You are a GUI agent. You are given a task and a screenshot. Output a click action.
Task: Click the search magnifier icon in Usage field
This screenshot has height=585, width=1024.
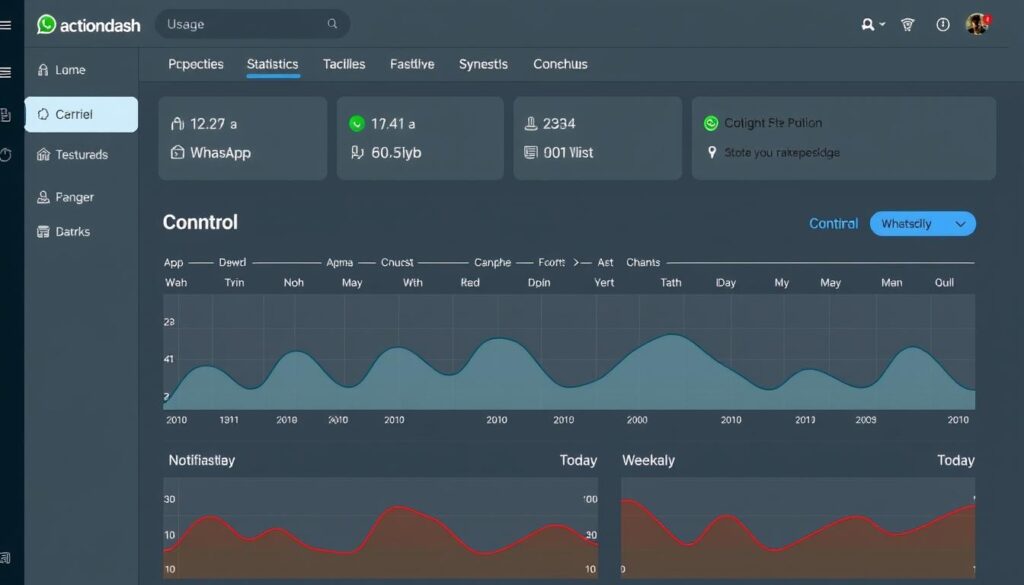click(333, 24)
